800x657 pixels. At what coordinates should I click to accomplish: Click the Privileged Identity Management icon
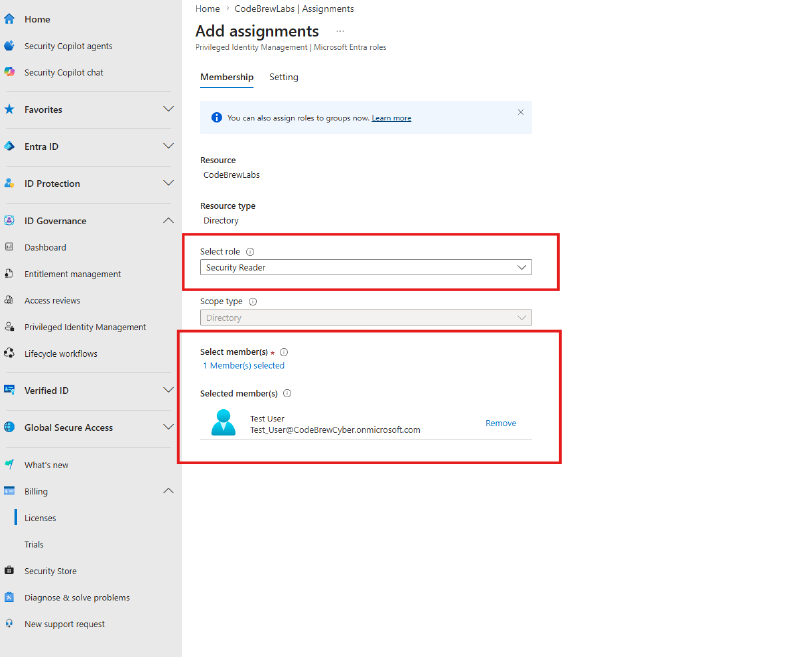coord(9,326)
